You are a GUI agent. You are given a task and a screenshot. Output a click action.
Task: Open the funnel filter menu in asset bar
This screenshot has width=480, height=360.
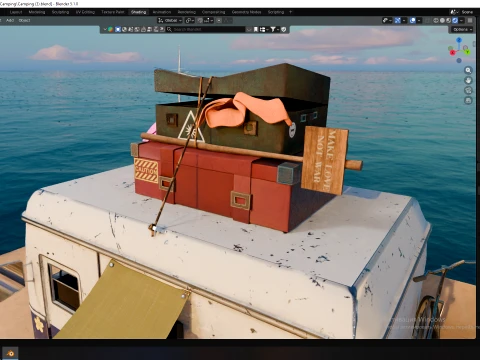(274, 29)
